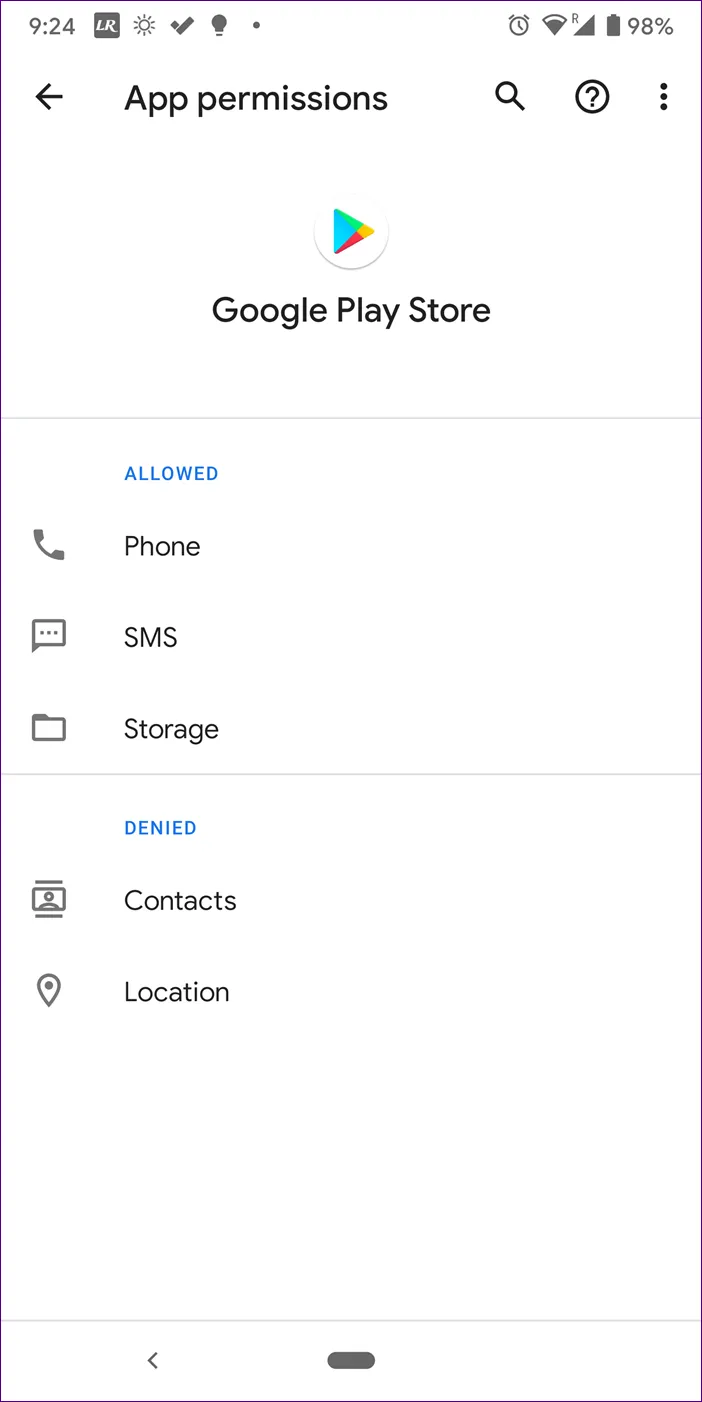The width and height of the screenshot is (702, 1402).
Task: Select the Location permission
Action: point(177,992)
